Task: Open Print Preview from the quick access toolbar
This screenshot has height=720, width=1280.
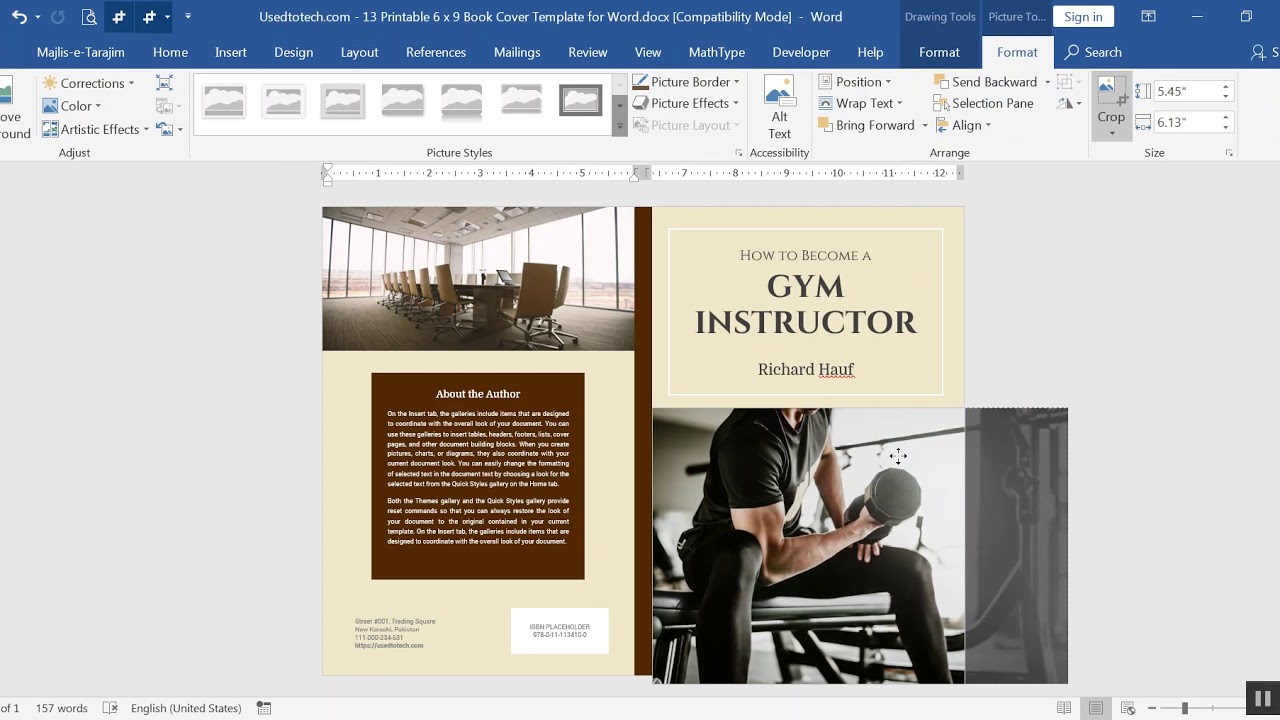Action: [x=89, y=17]
